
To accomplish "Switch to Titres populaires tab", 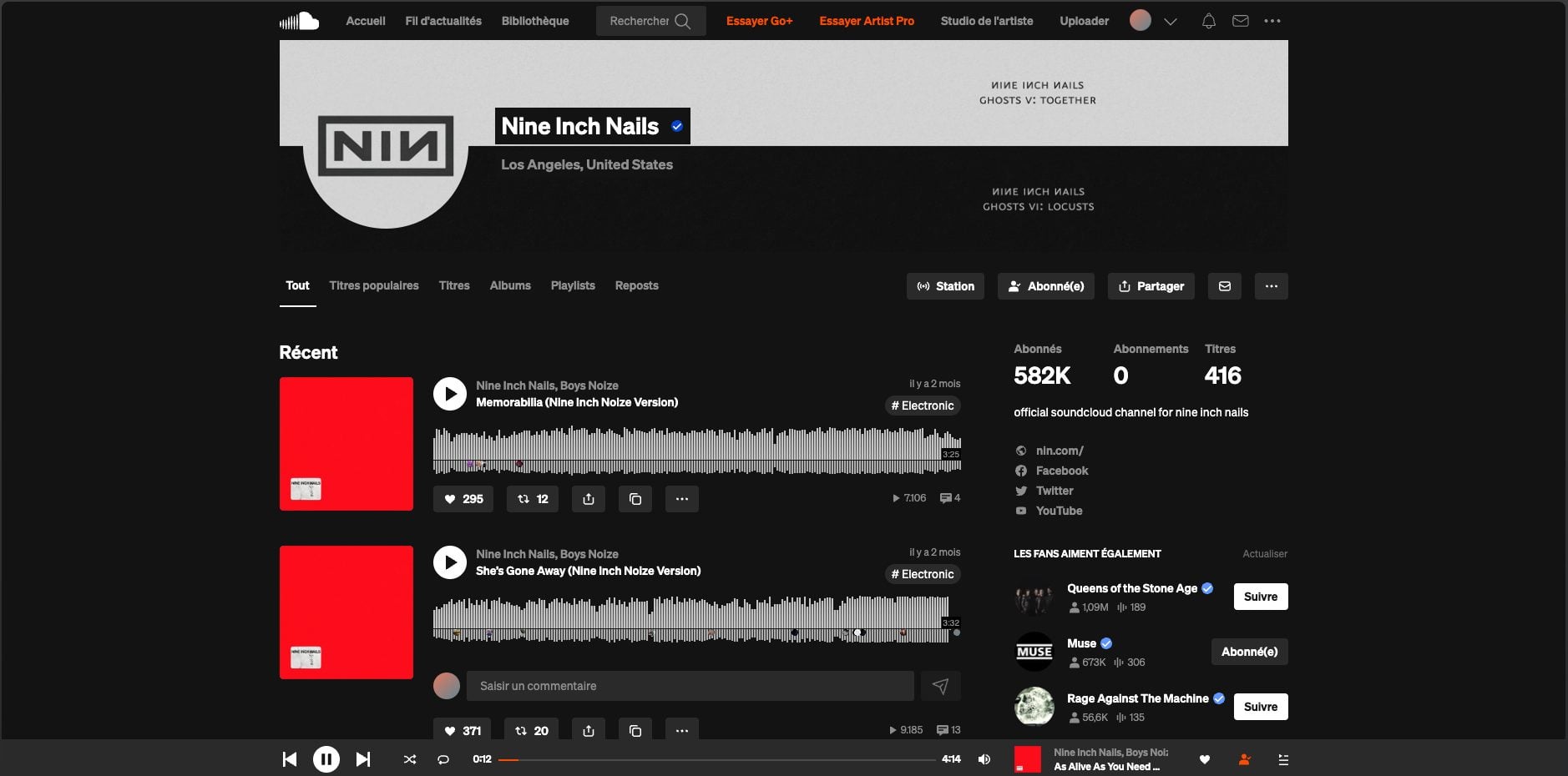I will [x=374, y=285].
